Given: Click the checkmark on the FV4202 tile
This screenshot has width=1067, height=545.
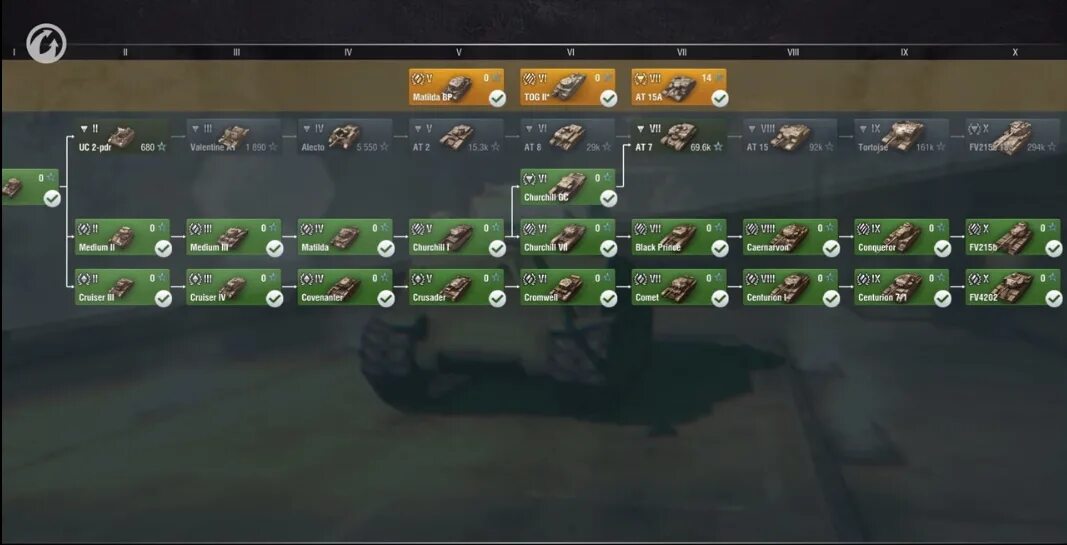Looking at the screenshot, I should coord(1053,299).
